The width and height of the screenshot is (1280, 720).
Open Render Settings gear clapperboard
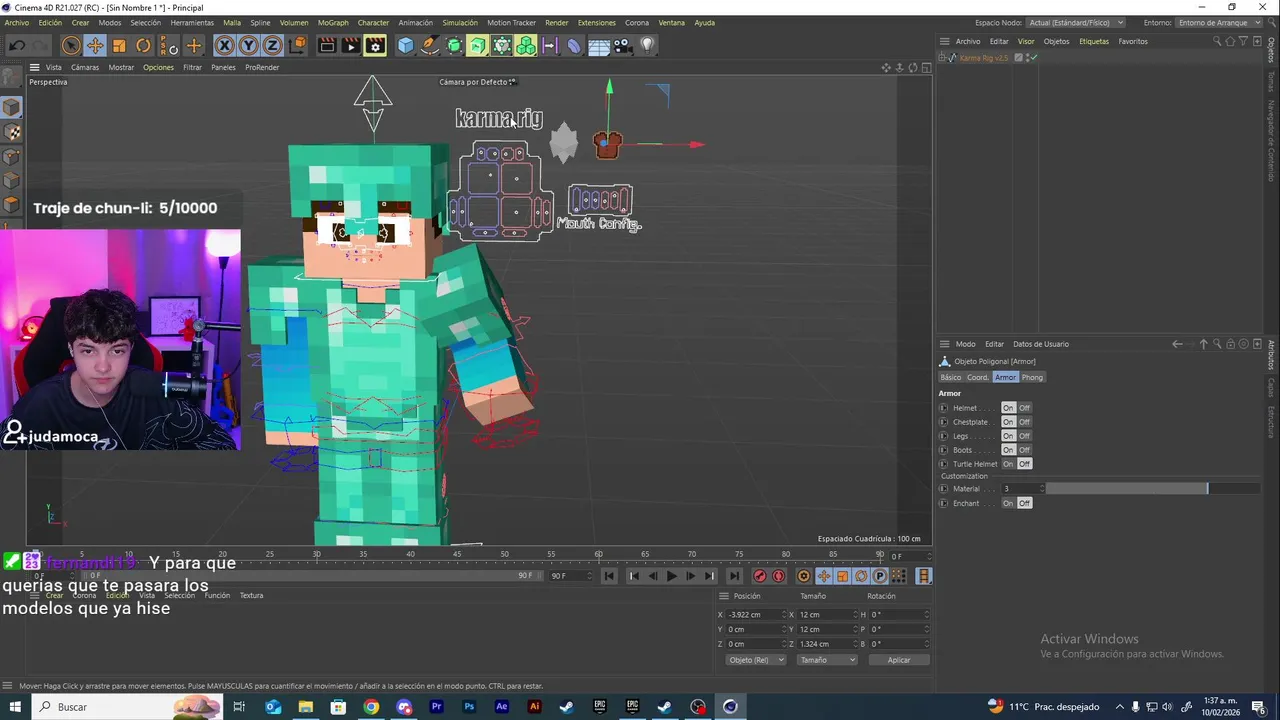375,45
